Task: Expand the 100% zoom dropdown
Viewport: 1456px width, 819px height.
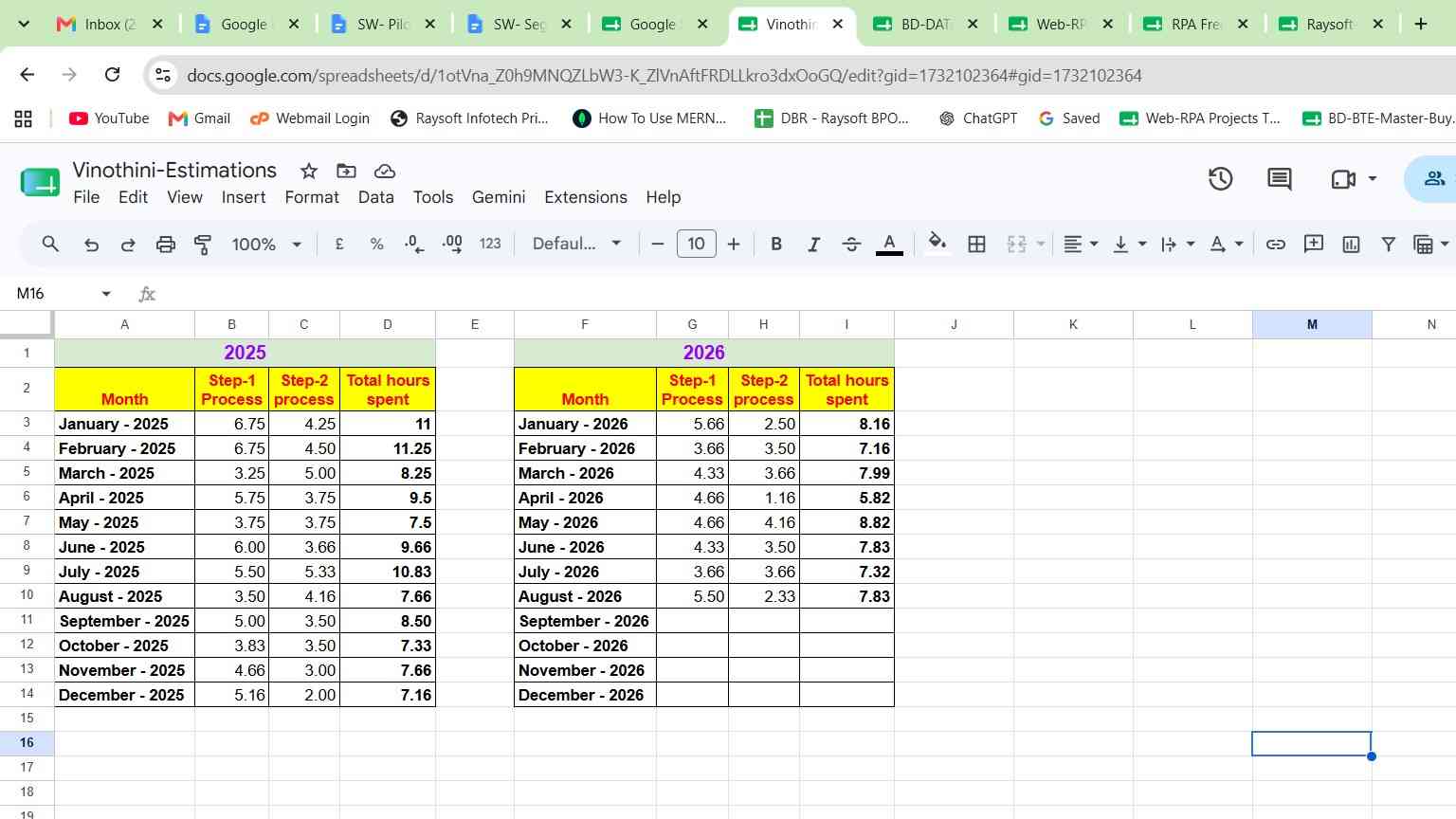Action: (x=266, y=245)
